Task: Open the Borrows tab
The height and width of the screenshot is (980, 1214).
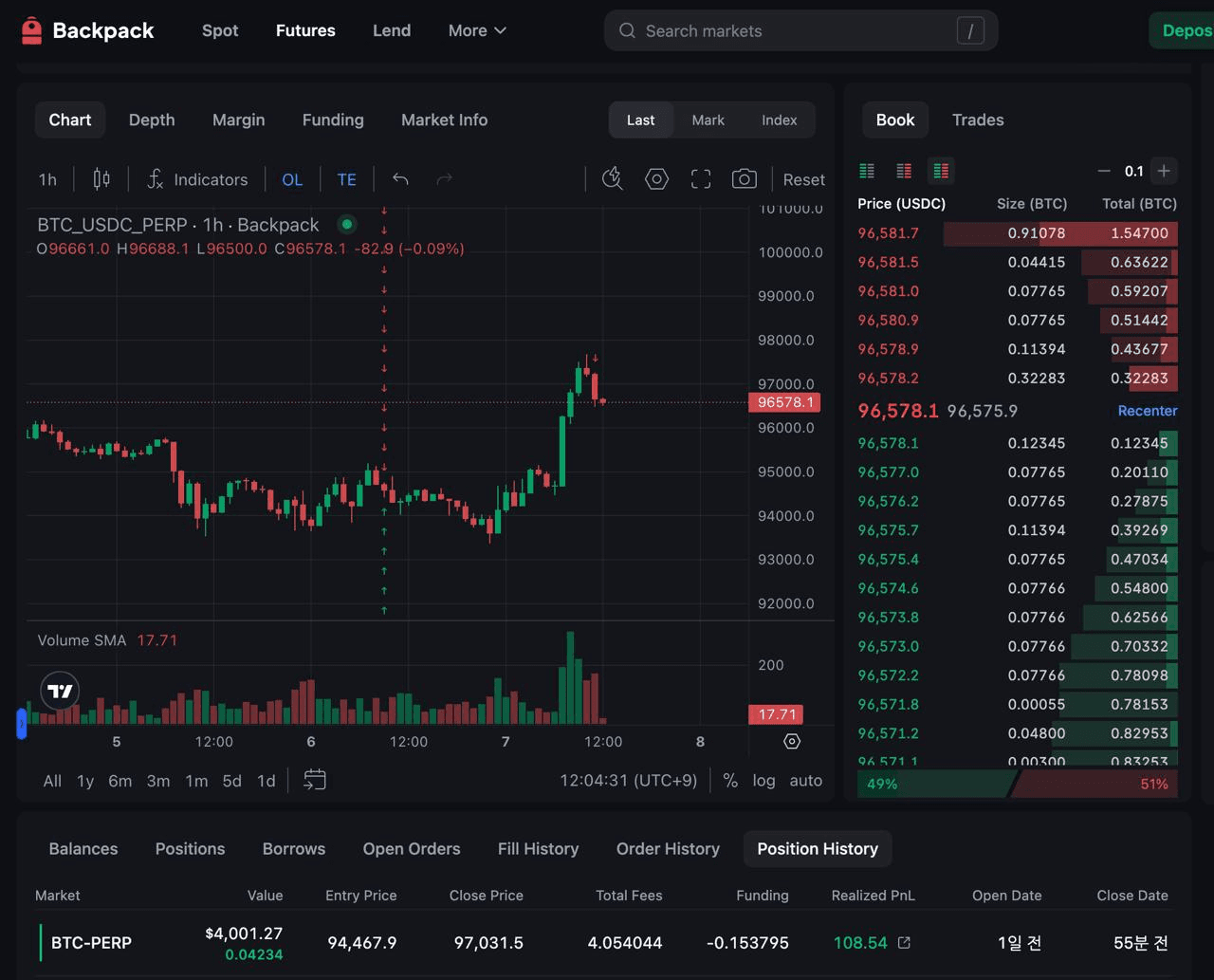Action: click(294, 848)
